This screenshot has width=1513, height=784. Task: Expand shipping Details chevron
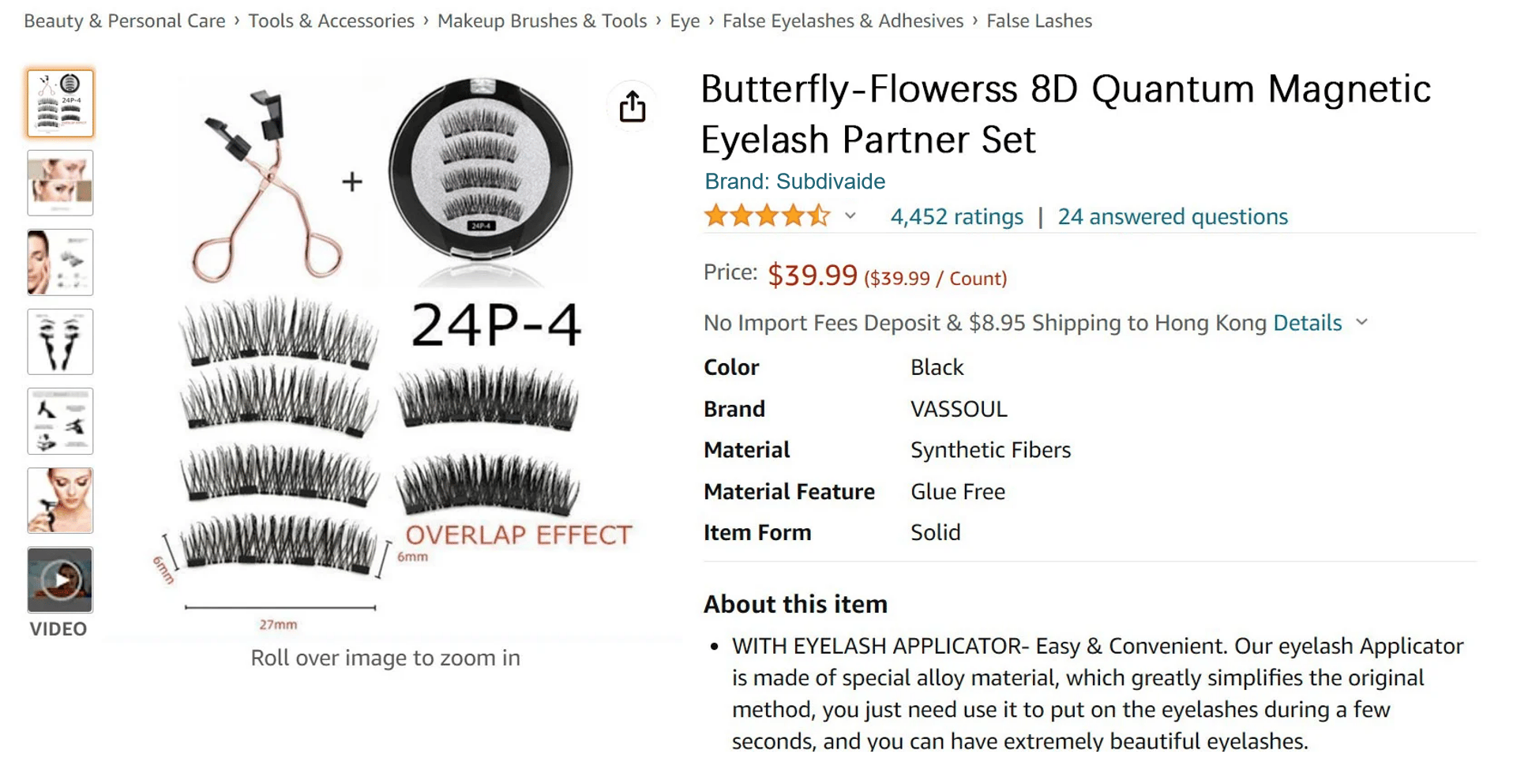click(1361, 322)
